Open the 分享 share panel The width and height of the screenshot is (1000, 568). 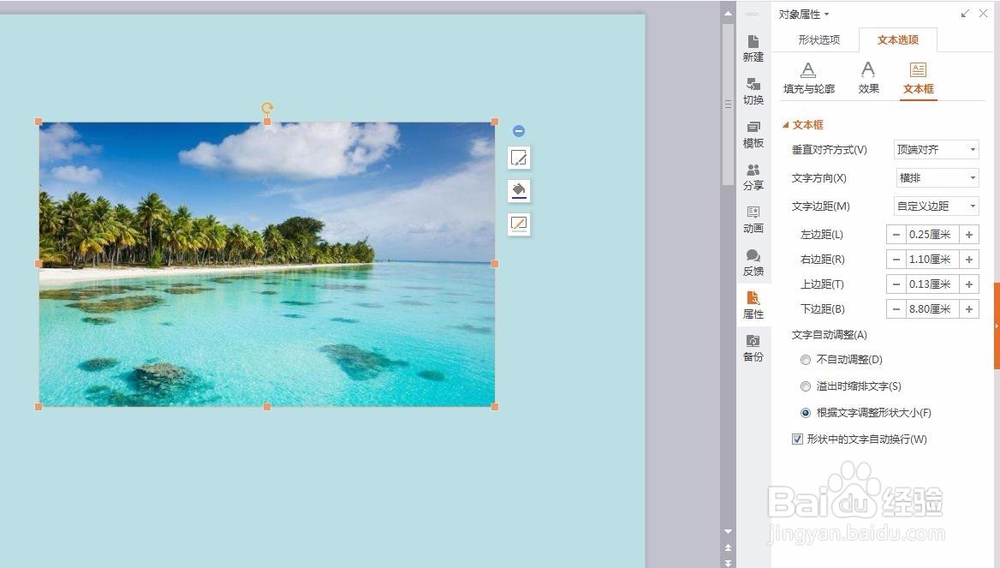click(753, 177)
